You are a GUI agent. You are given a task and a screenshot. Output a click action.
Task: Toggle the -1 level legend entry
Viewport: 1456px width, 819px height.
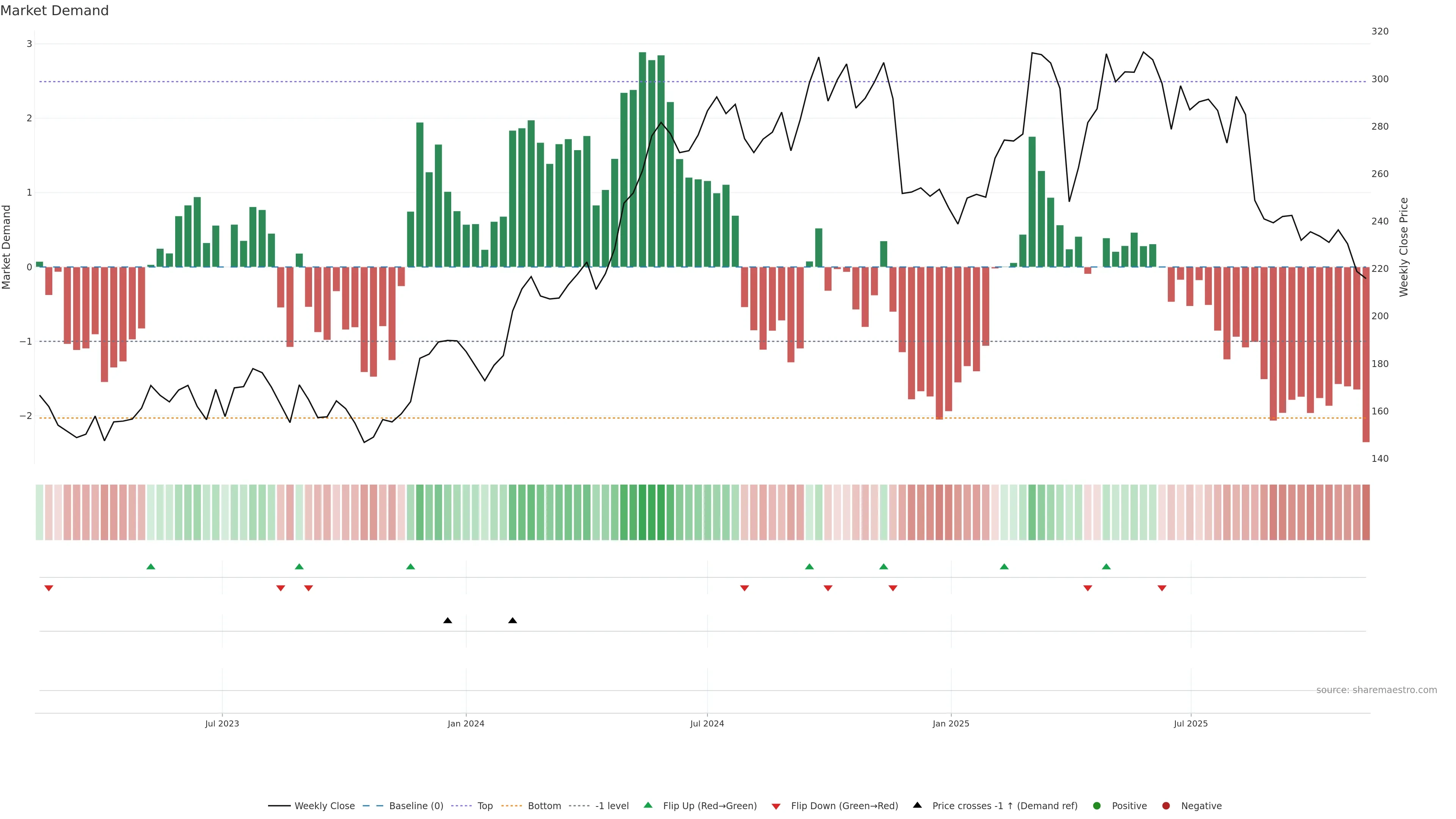612,806
